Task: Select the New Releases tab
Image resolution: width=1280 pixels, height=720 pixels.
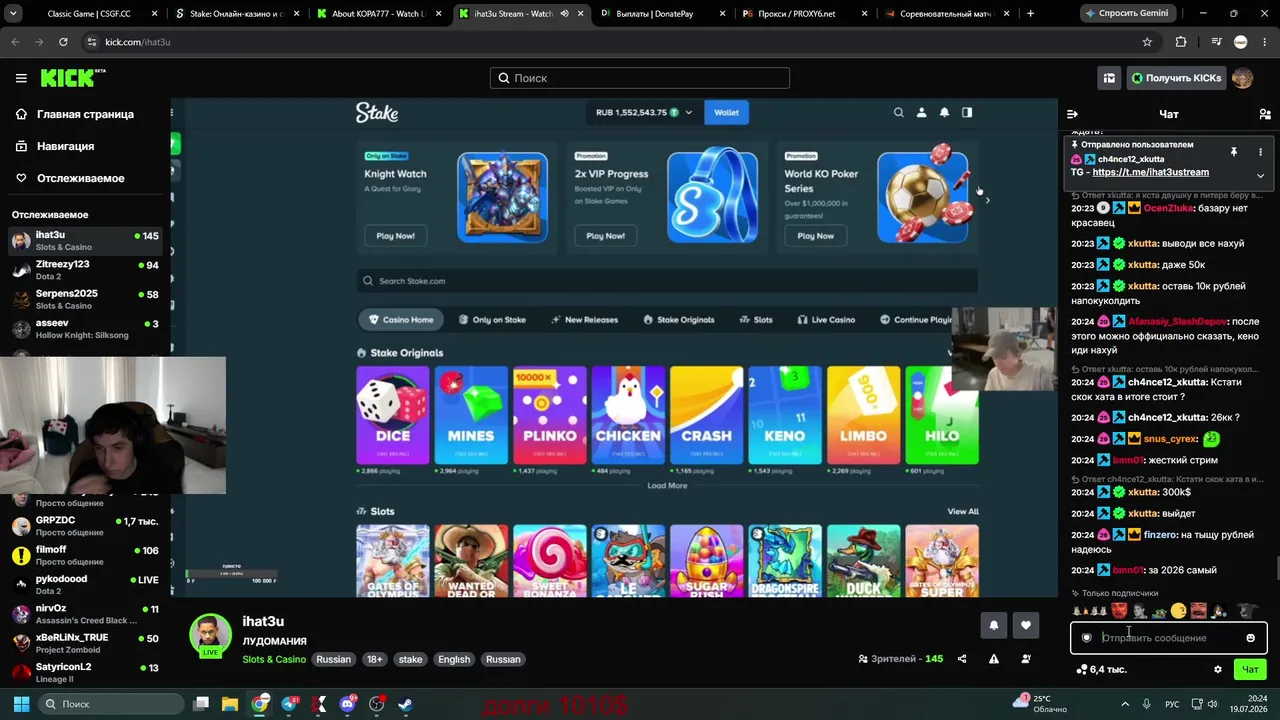Action: [x=584, y=320]
